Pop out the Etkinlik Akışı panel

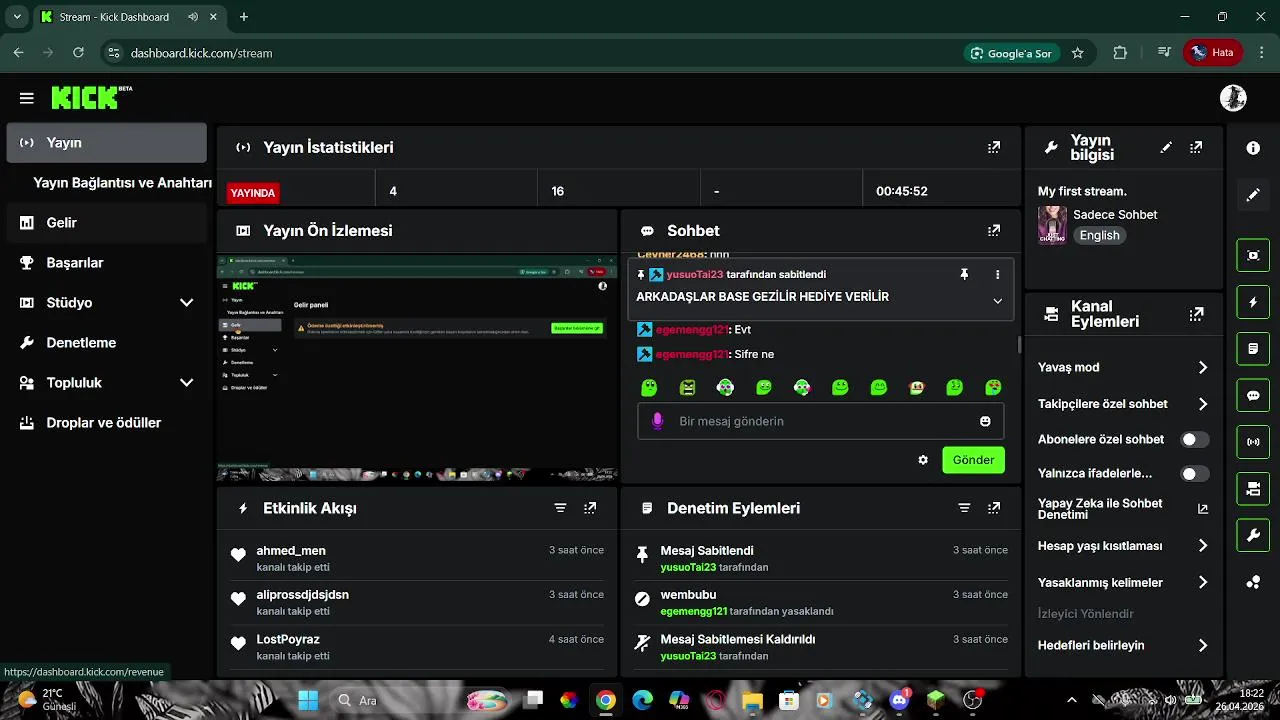click(x=590, y=508)
